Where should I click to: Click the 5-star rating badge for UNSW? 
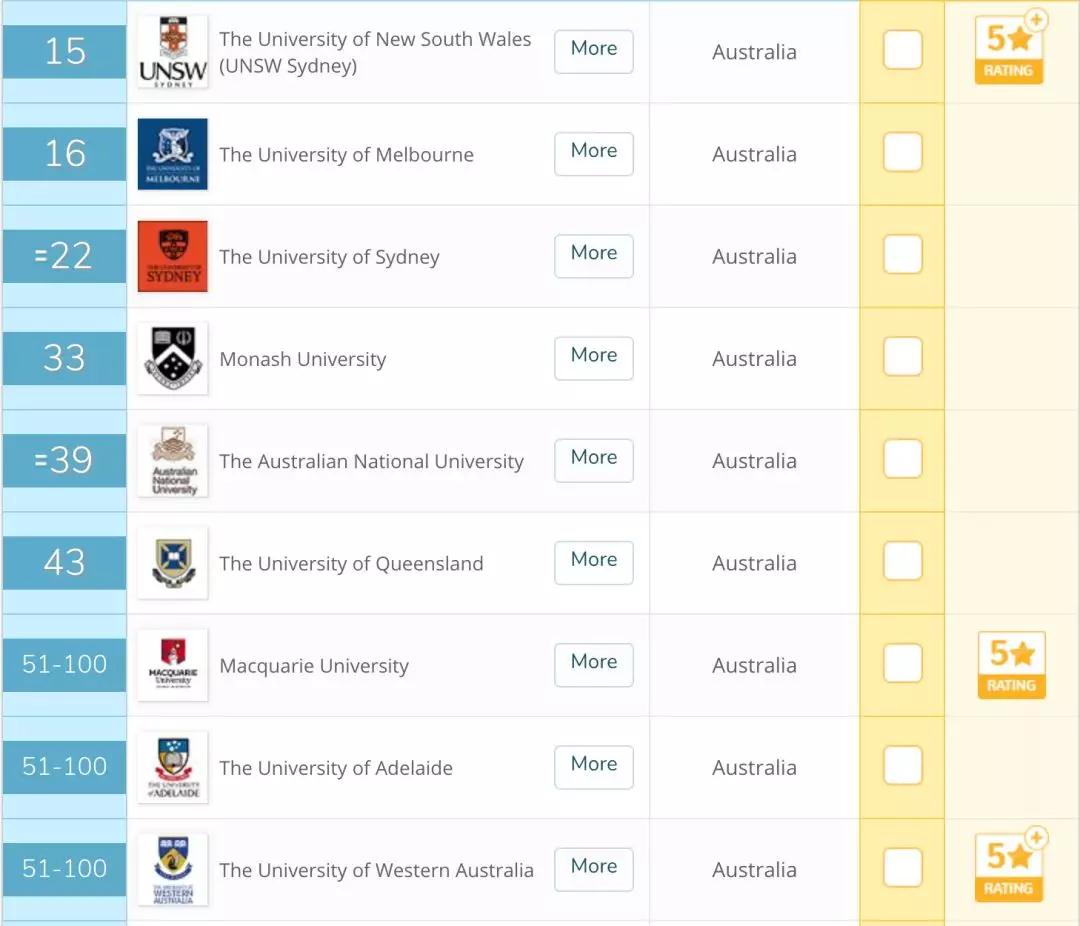pyautogui.click(x=1010, y=50)
